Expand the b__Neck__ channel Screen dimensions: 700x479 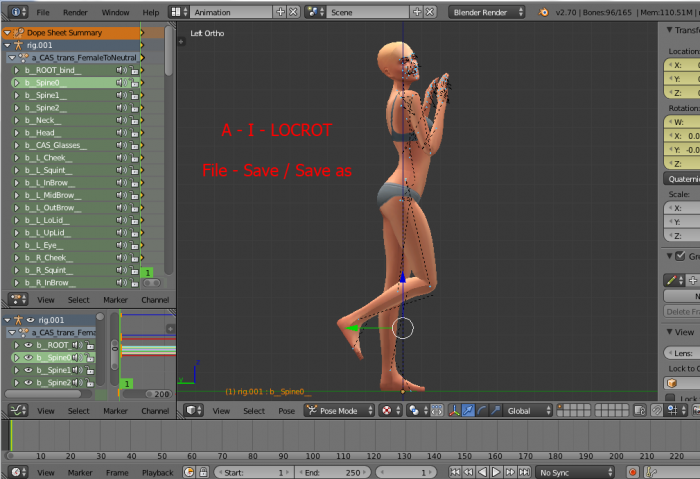(15, 120)
